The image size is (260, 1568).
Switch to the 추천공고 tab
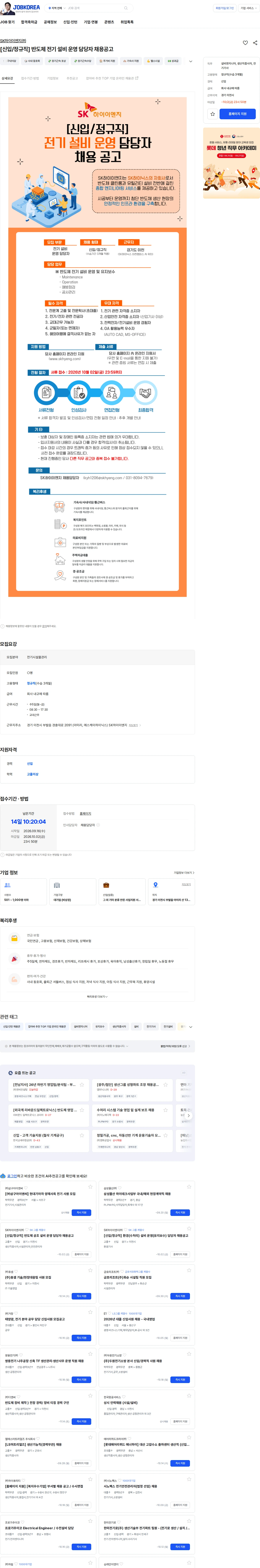pyautogui.click(x=72, y=78)
